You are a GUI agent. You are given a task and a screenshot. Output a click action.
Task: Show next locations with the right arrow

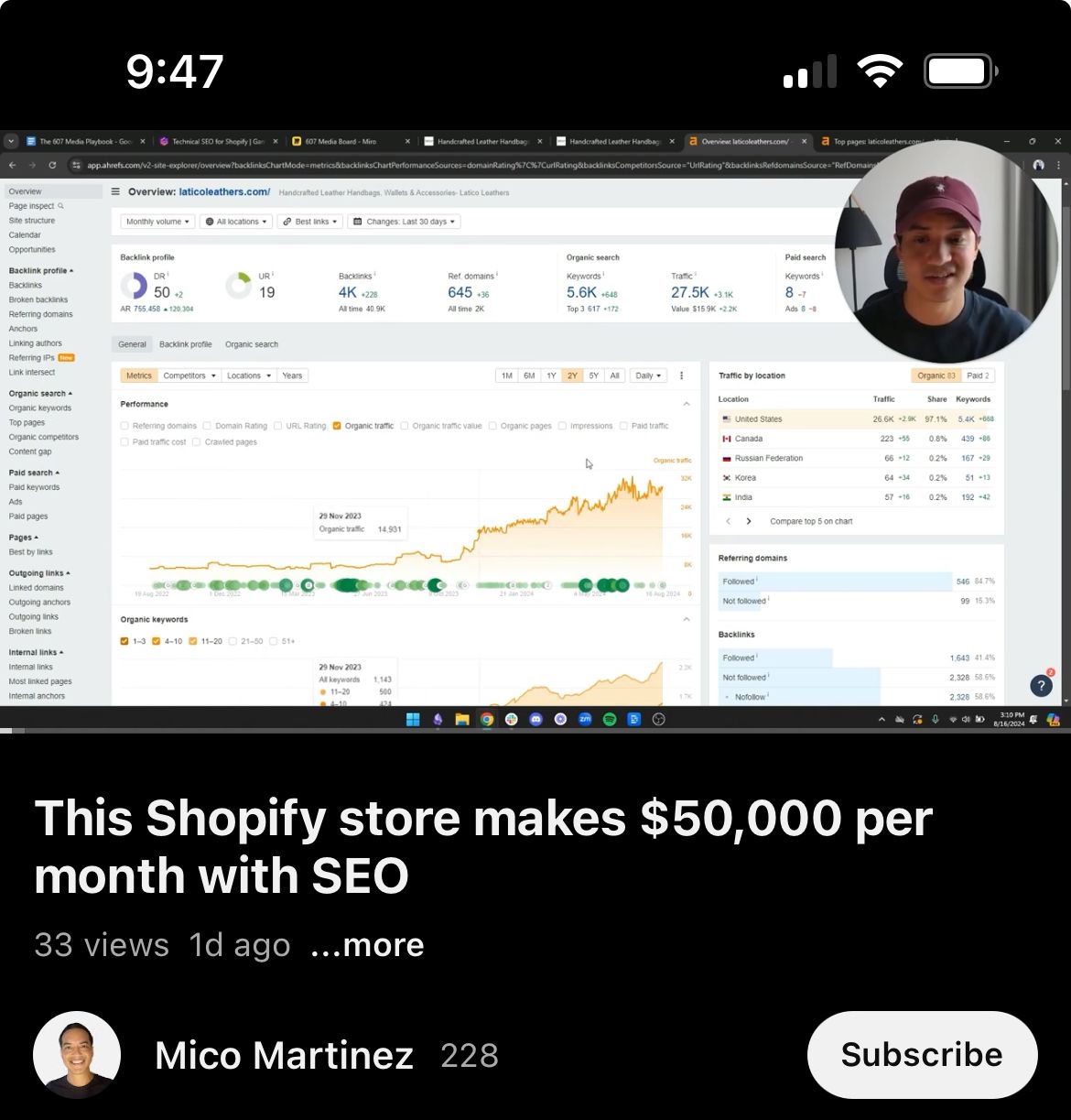coord(749,521)
